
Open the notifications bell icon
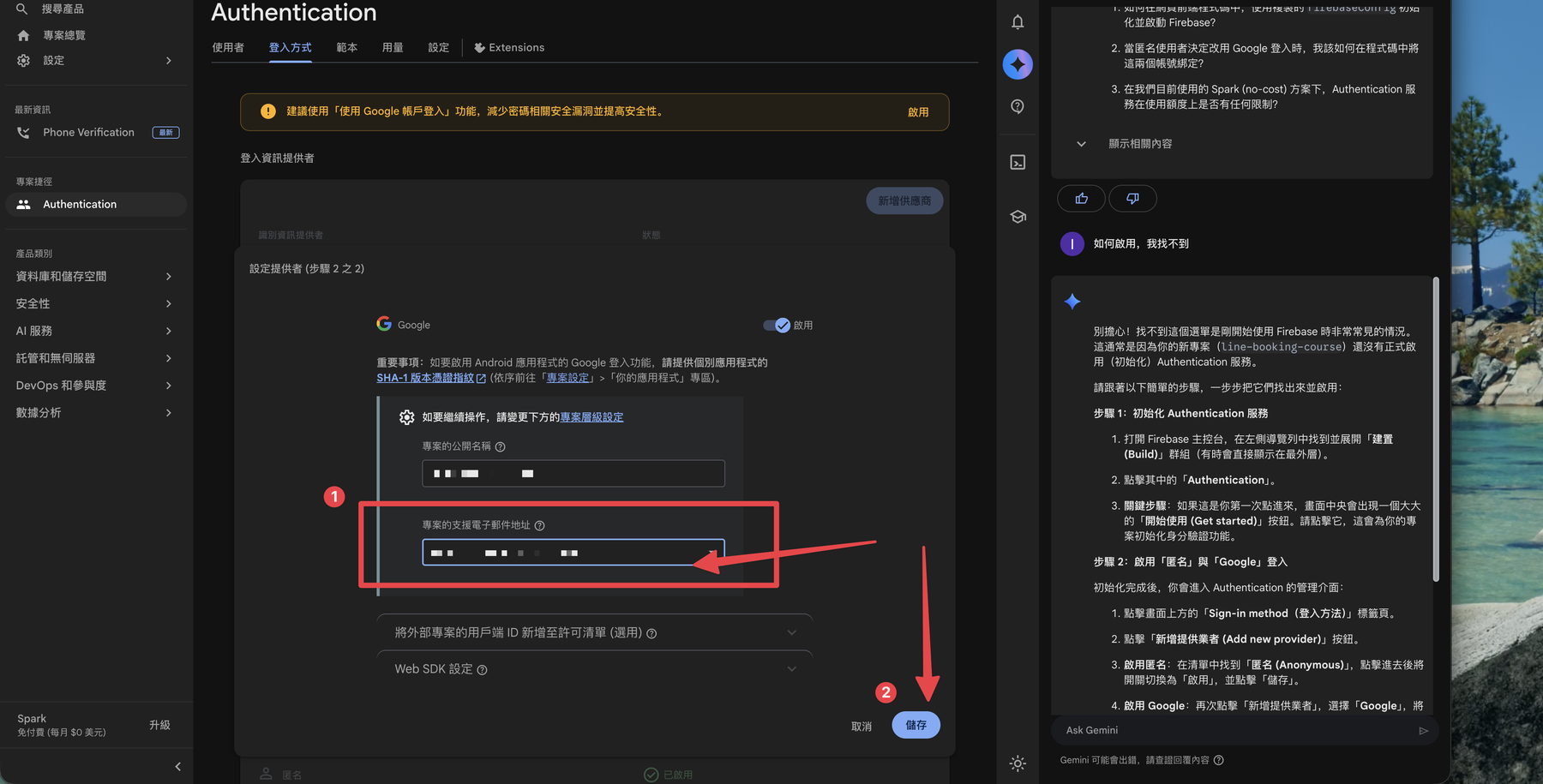click(1018, 22)
